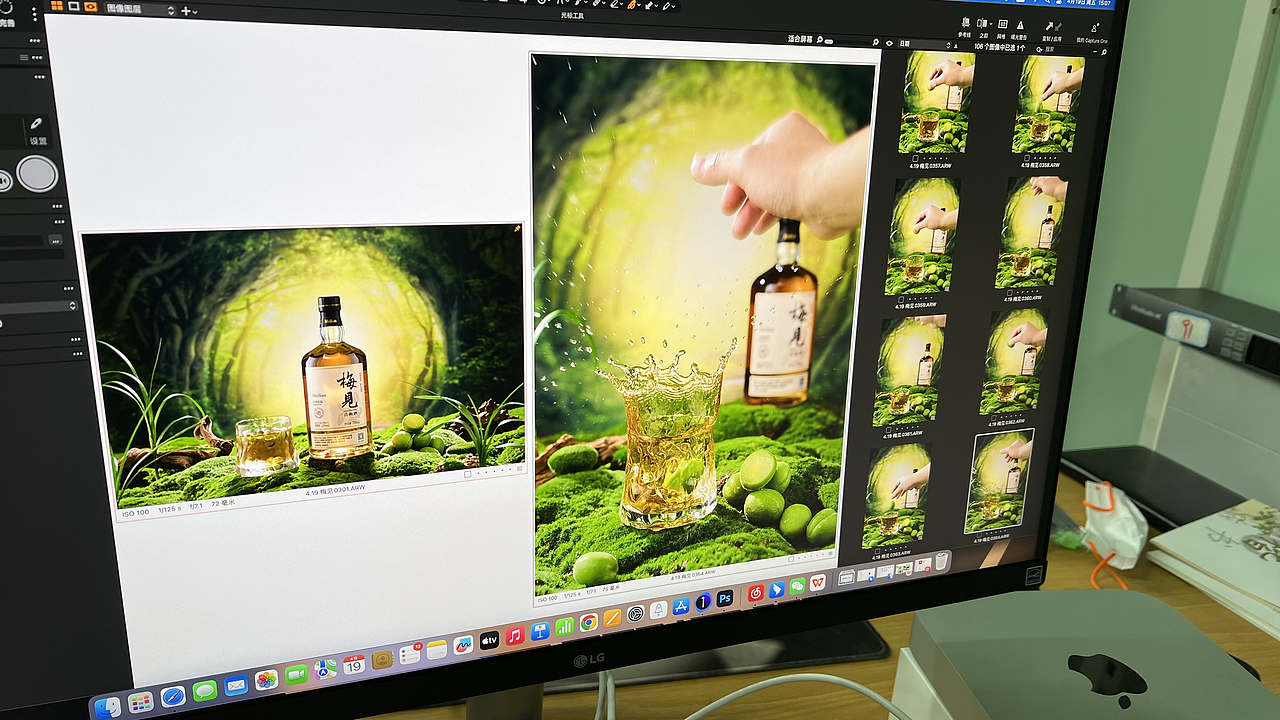The height and width of the screenshot is (720, 1280).
Task: Switch to the single-image viewer mode
Action: click(74, 6)
